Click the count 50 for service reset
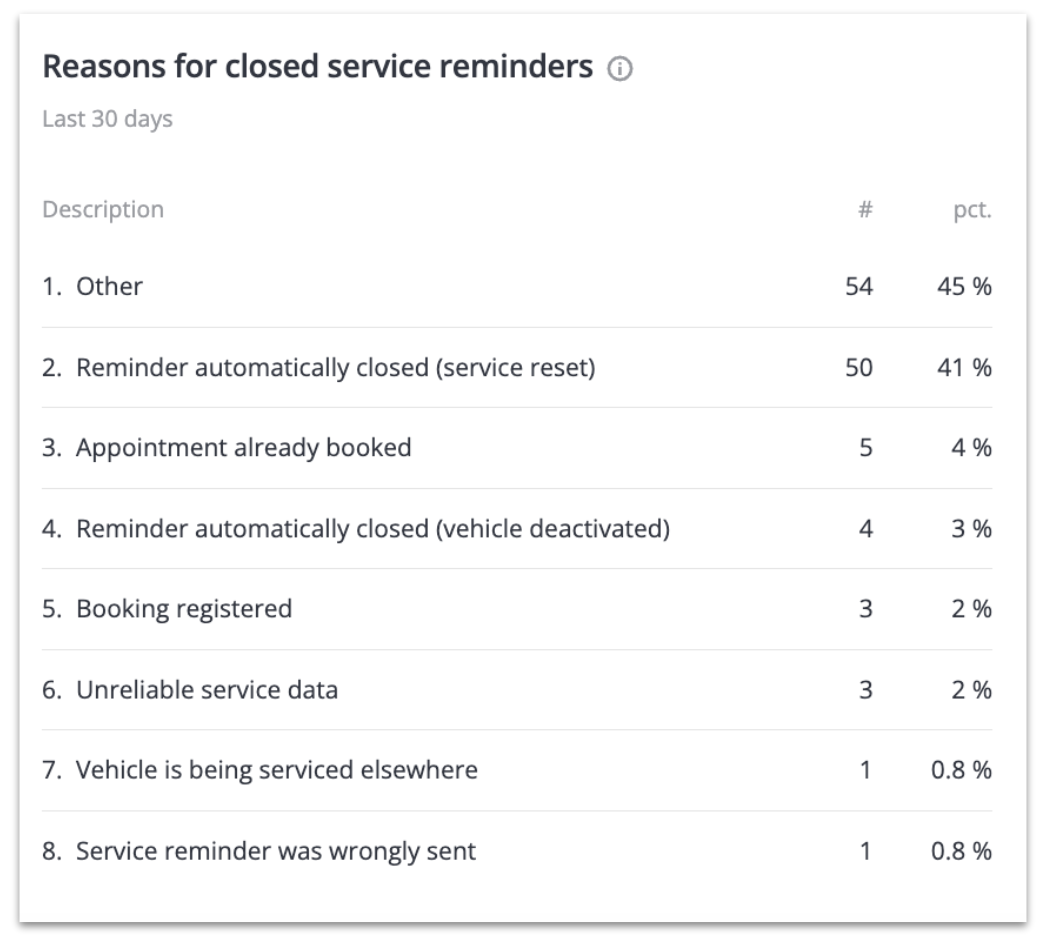1042x942 pixels. coord(858,368)
